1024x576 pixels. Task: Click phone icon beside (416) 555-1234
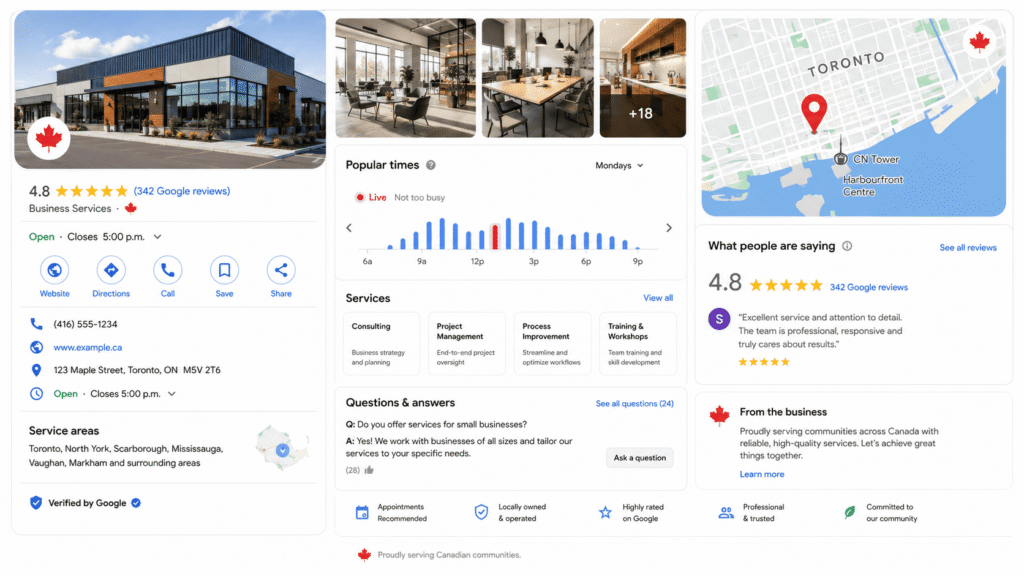click(37, 324)
